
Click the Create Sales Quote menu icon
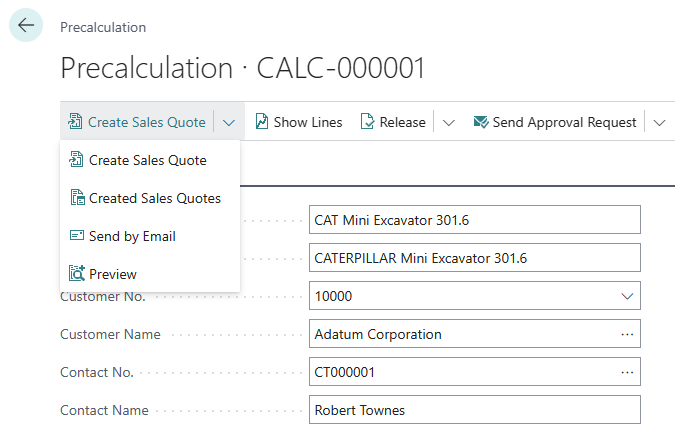pyautogui.click(x=76, y=160)
